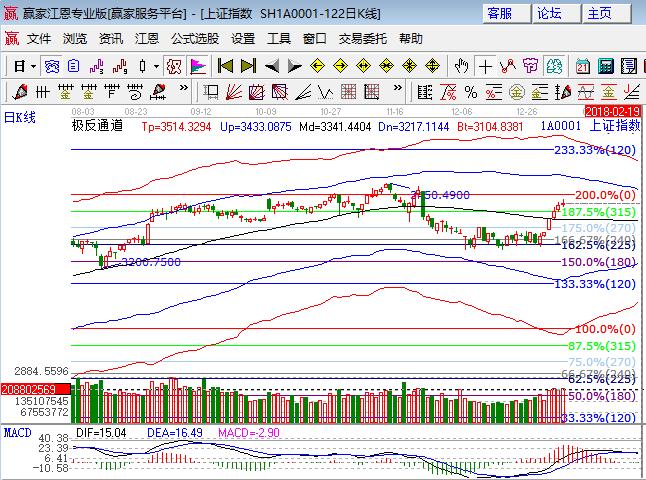The image size is (646, 480).
Task: Click the red 200.0%(0) level line label
Action: (x=605, y=194)
